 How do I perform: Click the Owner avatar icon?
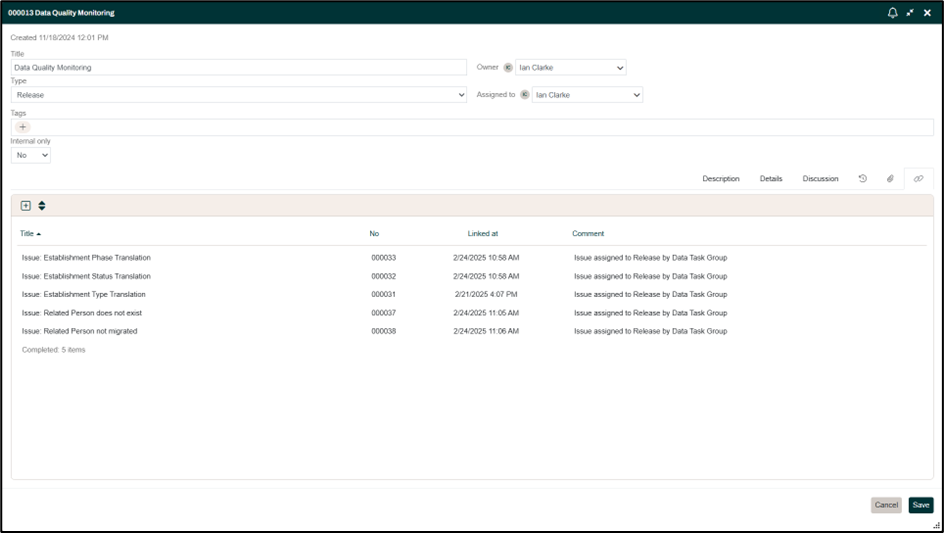(x=508, y=67)
